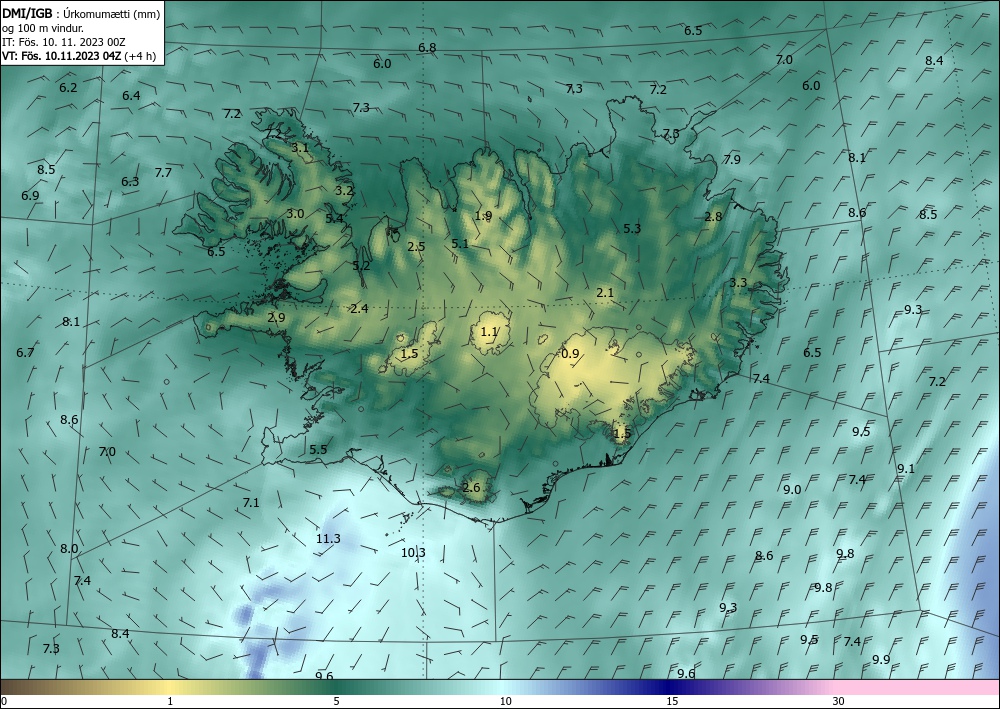Click the 9.9 value near the bottom right
Screen dimensions: 1000x709
click(881, 660)
